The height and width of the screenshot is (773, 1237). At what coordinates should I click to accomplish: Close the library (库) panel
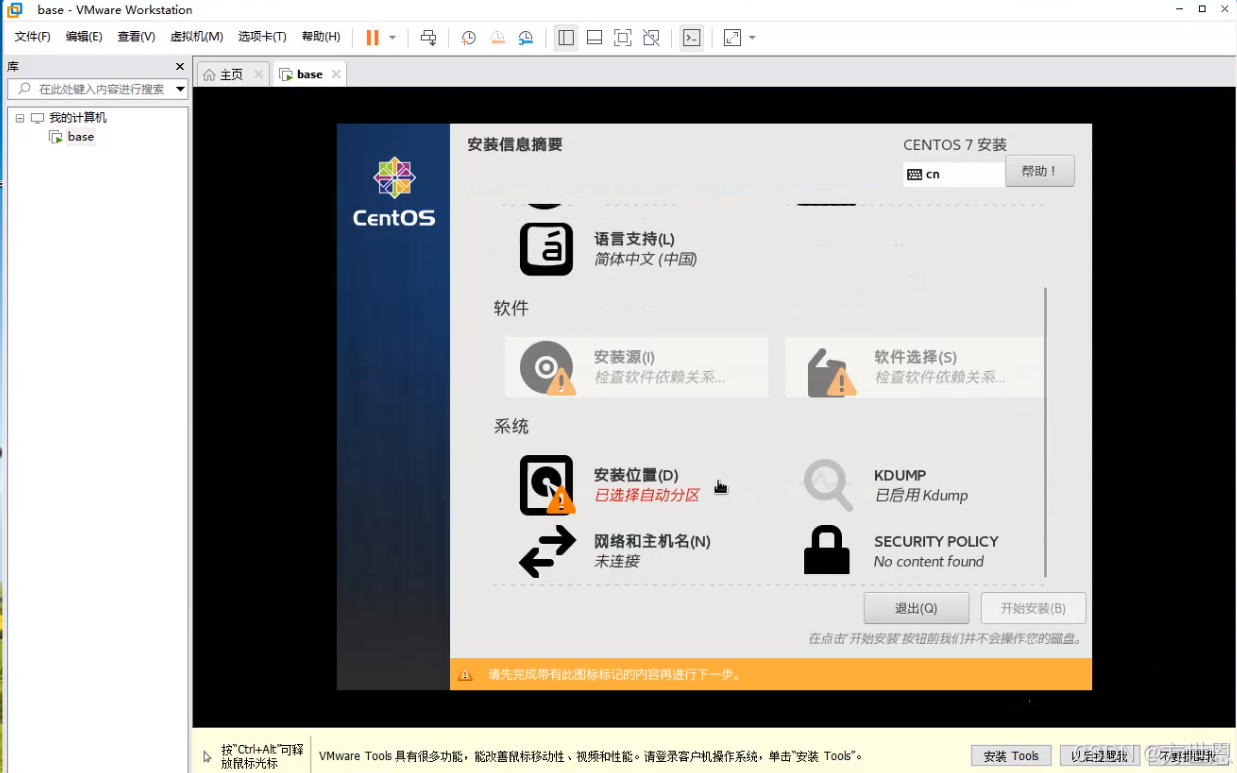tap(180, 67)
